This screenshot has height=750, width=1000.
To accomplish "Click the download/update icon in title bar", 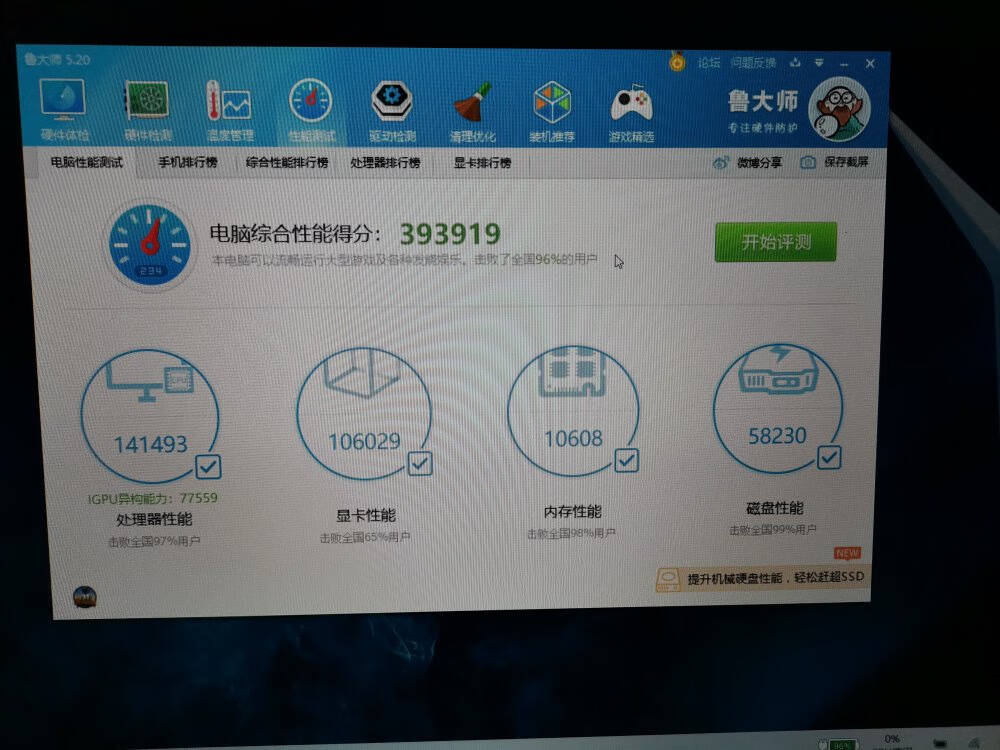I will (795, 62).
